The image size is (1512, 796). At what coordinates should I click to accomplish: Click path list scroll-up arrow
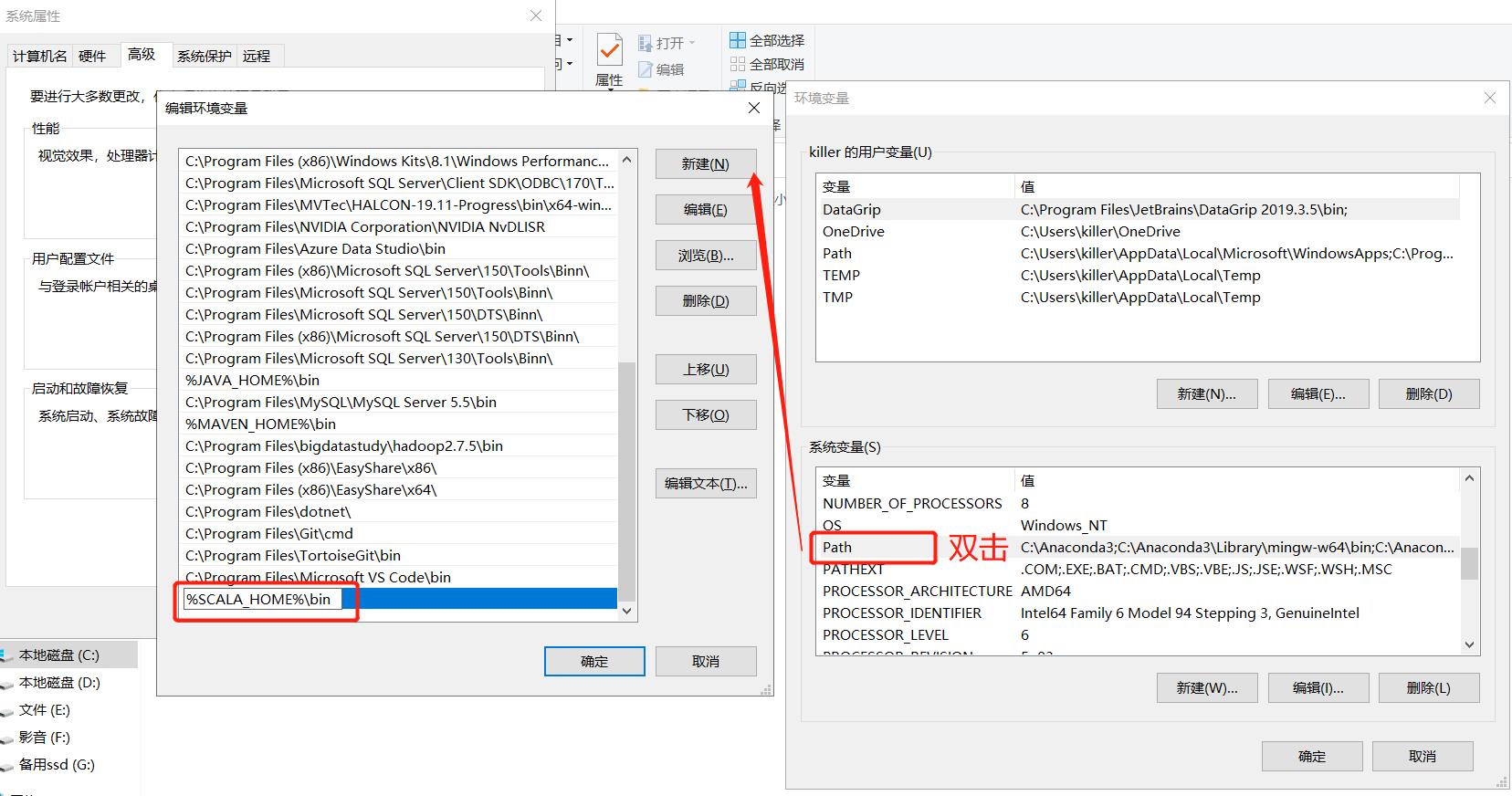click(626, 160)
